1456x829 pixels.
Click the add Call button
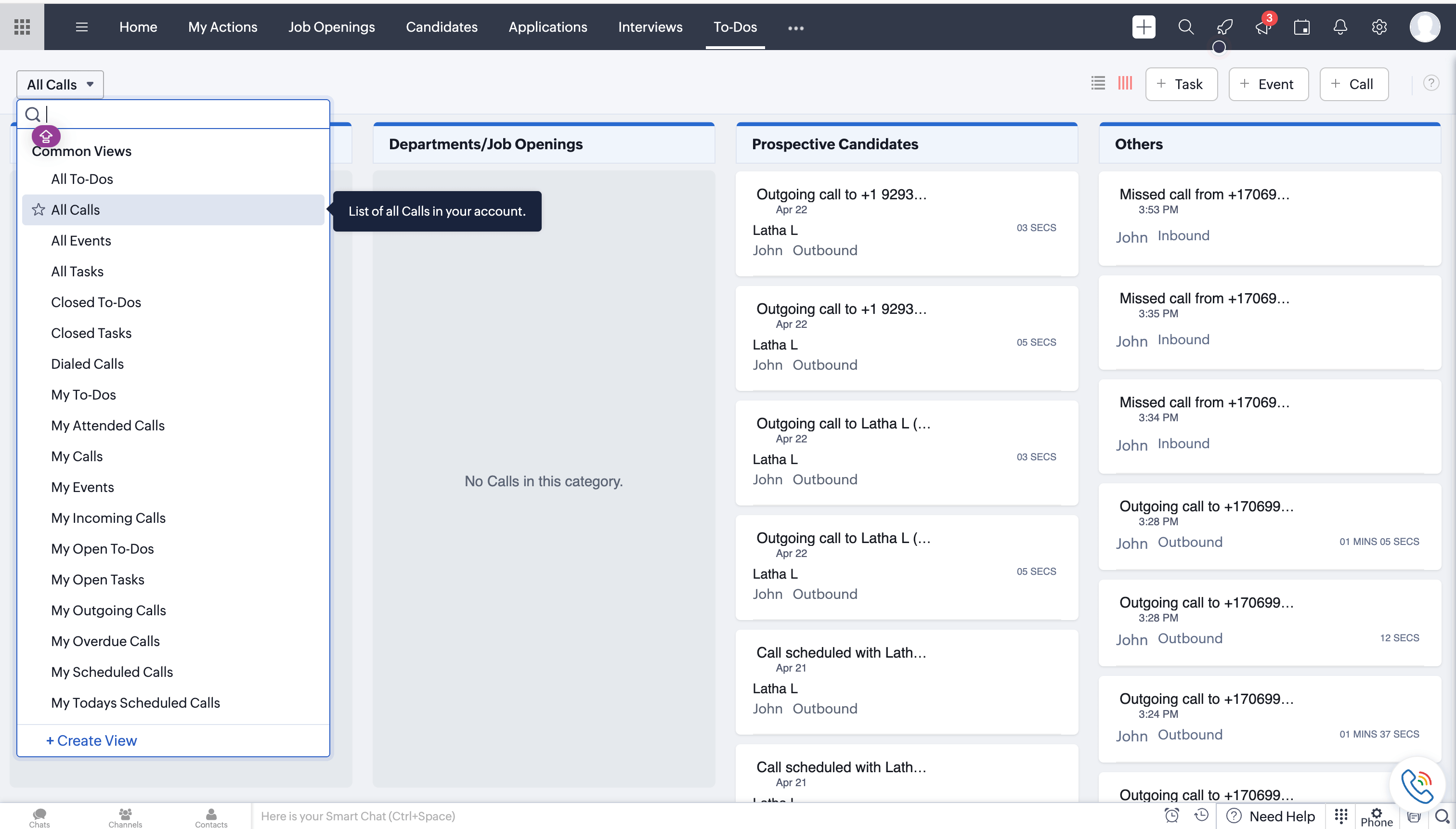click(x=1353, y=84)
